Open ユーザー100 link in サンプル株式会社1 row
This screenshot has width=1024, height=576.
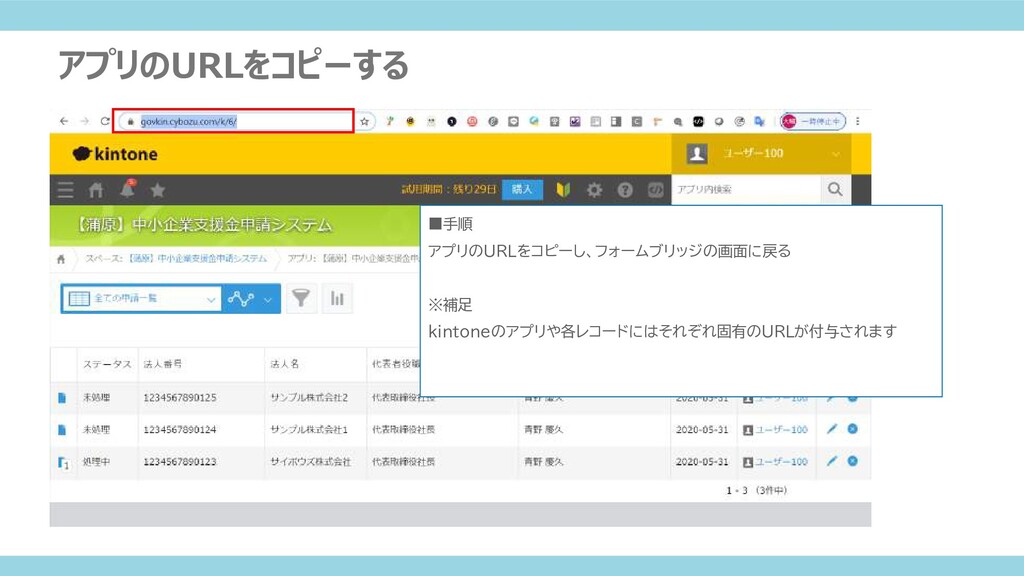pyautogui.click(x=781, y=429)
